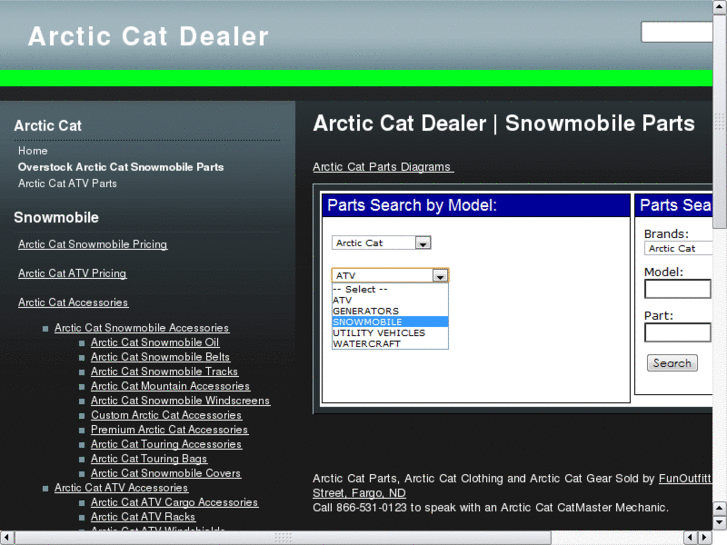Image resolution: width=727 pixels, height=545 pixels.
Task: Open Overstock Arctic Cat Snowmobile Parts
Action: (121, 167)
